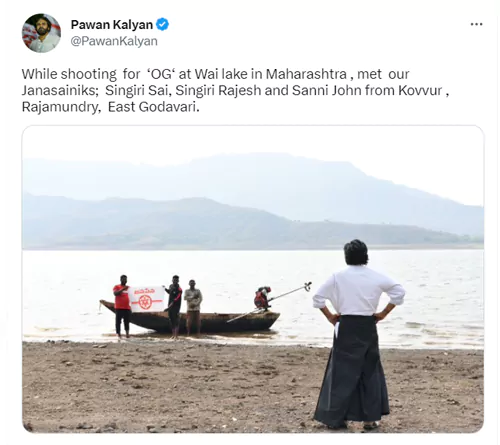Viewport: 500px width, 445px height.
Task: Click the person crouching on boat bow
Action: click(x=262, y=298)
